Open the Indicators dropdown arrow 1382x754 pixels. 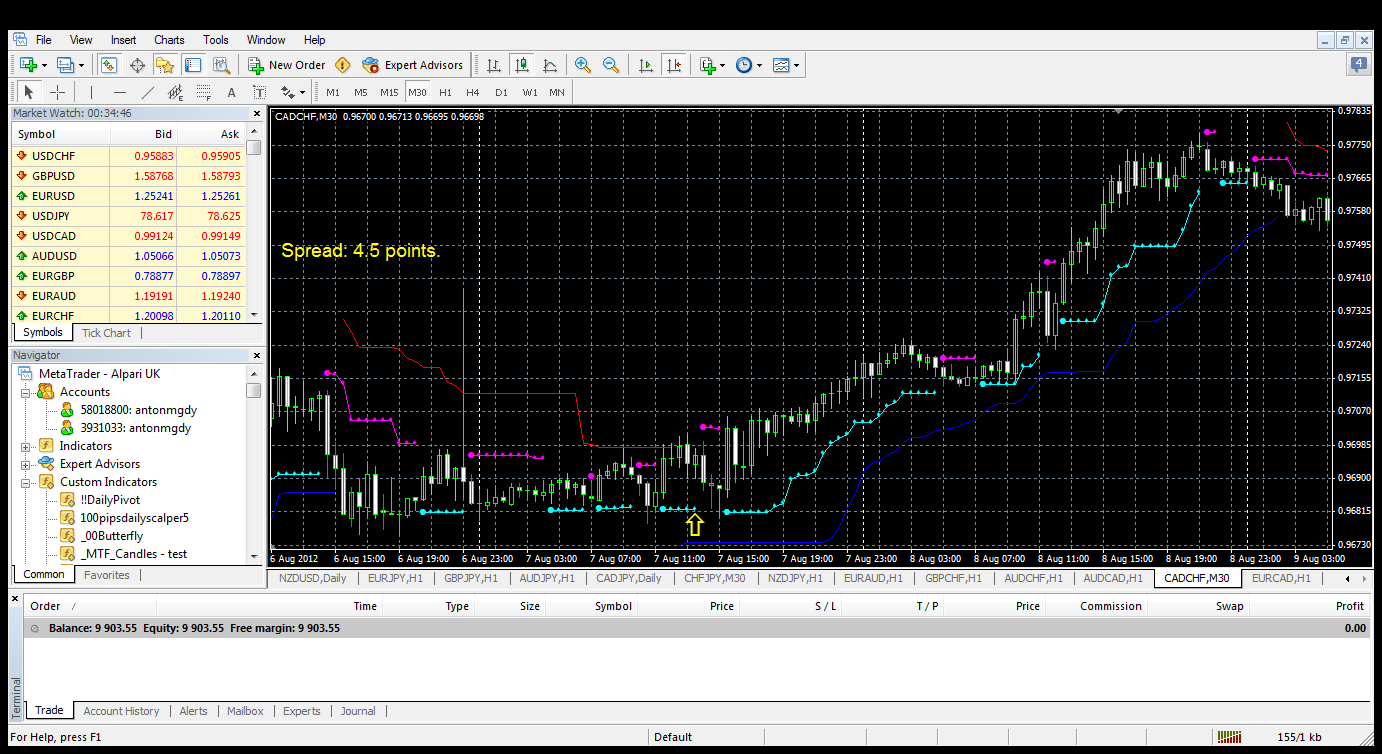pos(722,65)
